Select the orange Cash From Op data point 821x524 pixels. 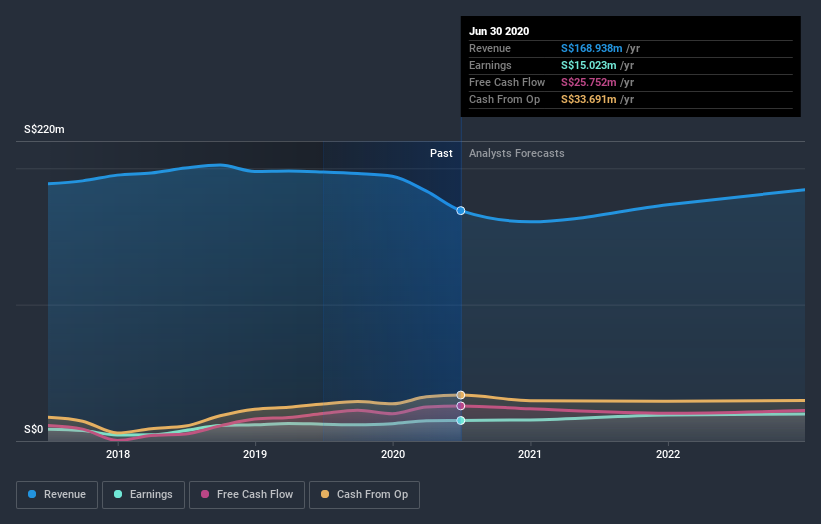click(460, 395)
